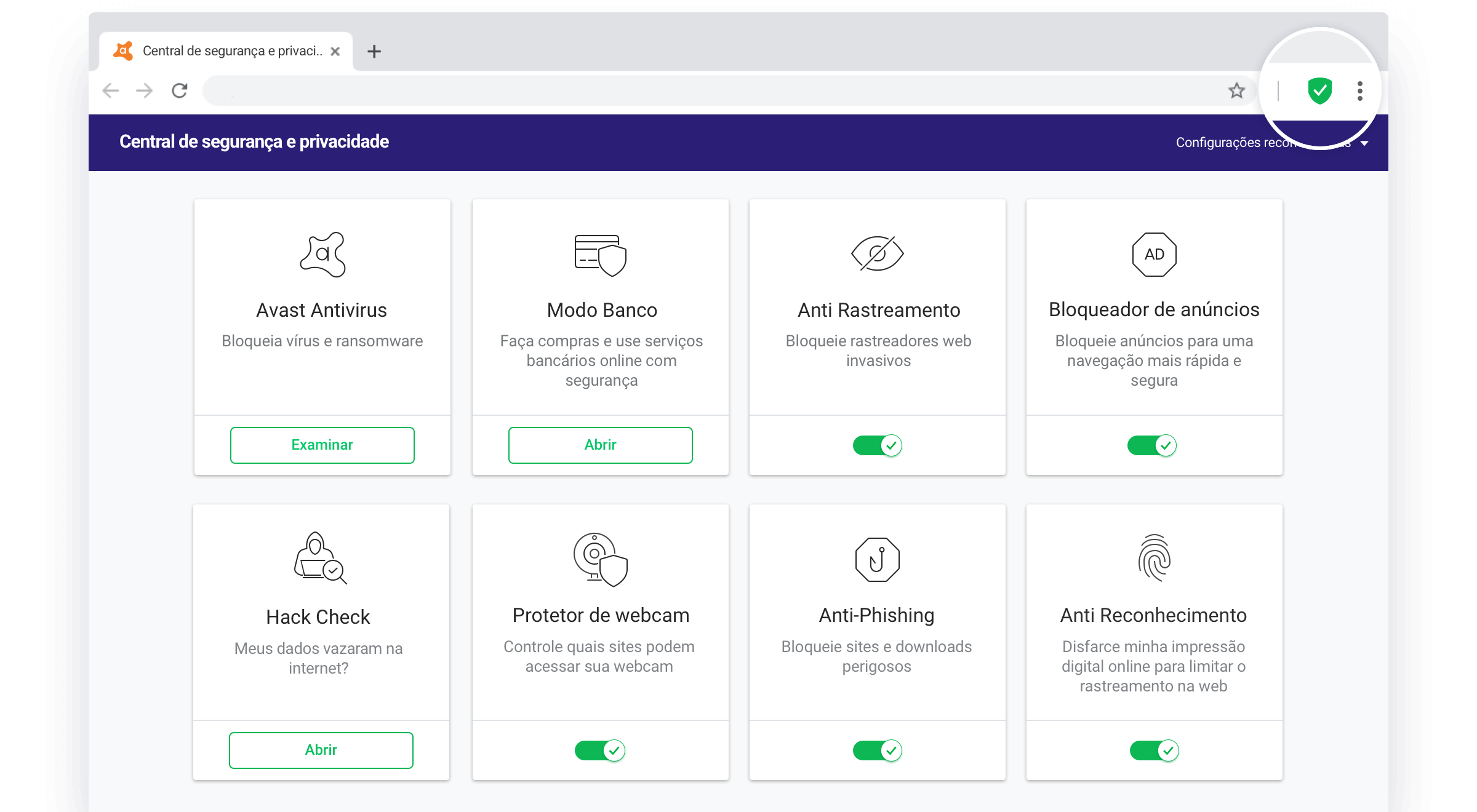The width and height of the screenshot is (1477, 812).
Task: Click the bookmark star icon
Action: pos(1236,91)
